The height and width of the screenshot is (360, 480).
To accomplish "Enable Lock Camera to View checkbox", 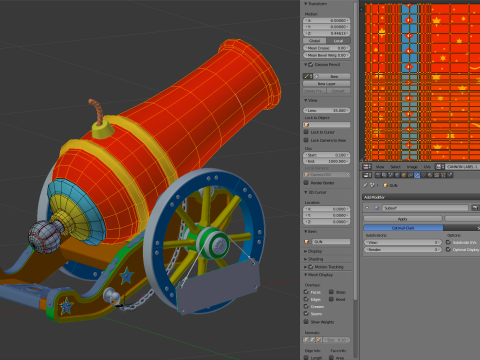I will coord(306,140).
